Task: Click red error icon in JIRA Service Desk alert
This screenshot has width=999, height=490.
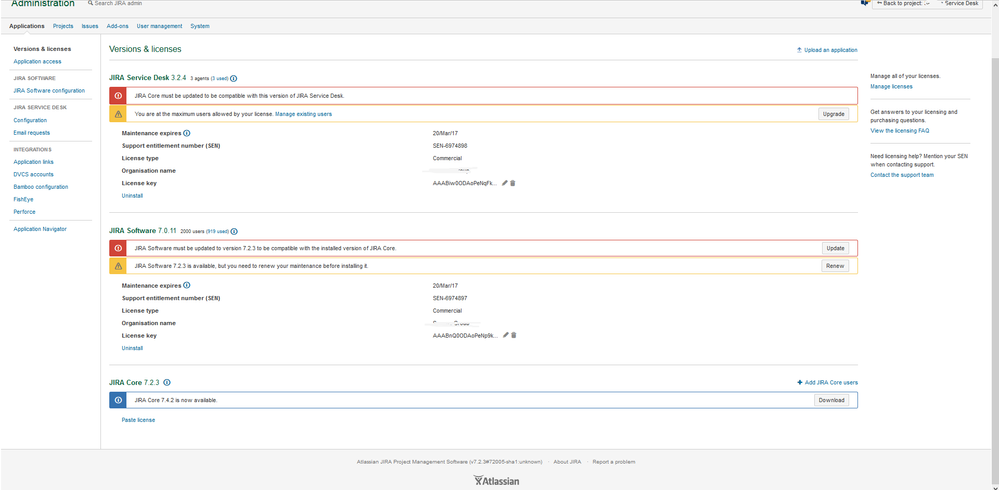Action: (x=117, y=96)
